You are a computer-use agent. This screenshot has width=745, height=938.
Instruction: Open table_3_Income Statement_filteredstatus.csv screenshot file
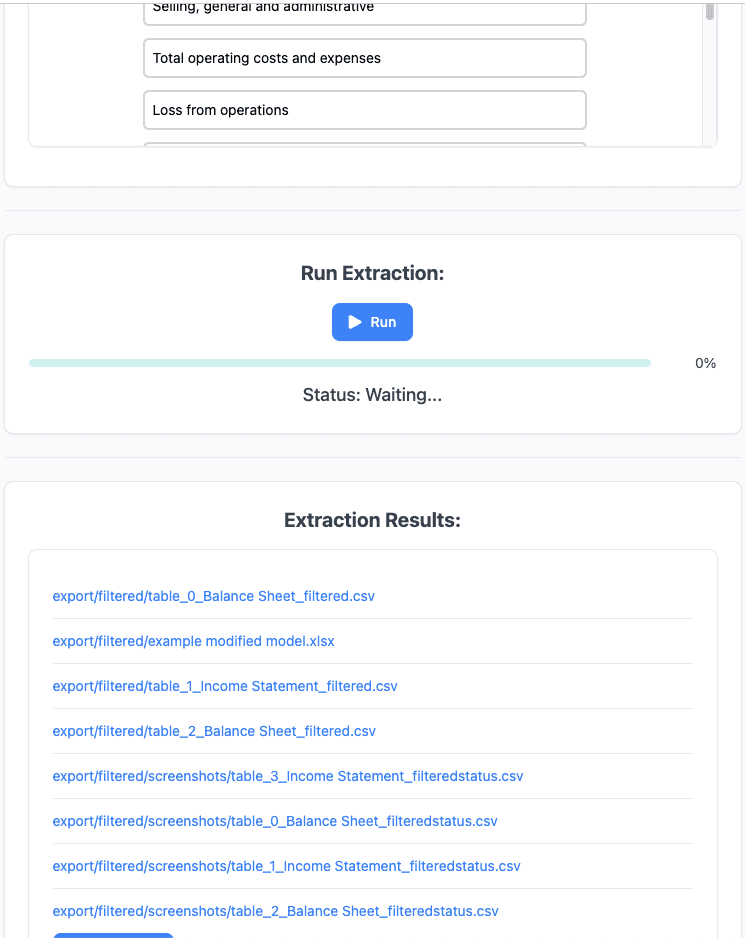tap(288, 776)
